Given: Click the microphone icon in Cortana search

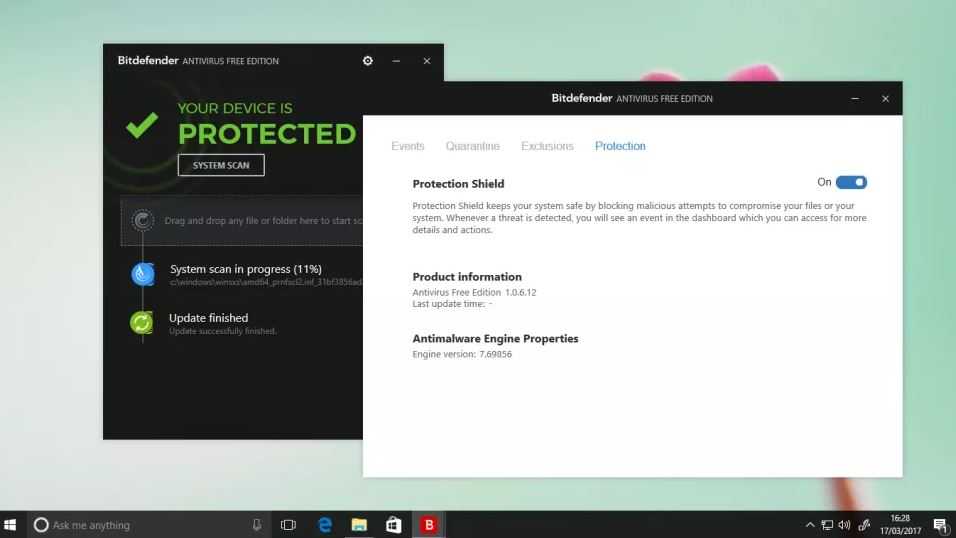Looking at the screenshot, I should [257, 525].
